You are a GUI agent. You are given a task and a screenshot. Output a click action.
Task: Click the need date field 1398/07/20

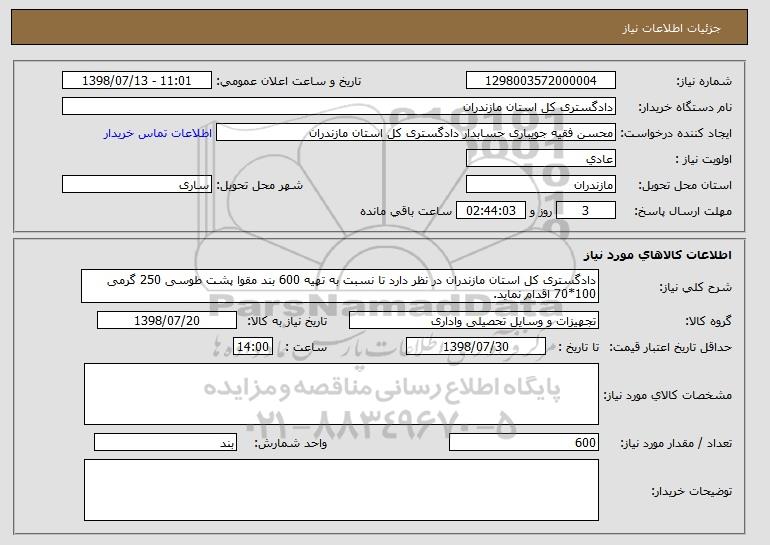click(167, 321)
